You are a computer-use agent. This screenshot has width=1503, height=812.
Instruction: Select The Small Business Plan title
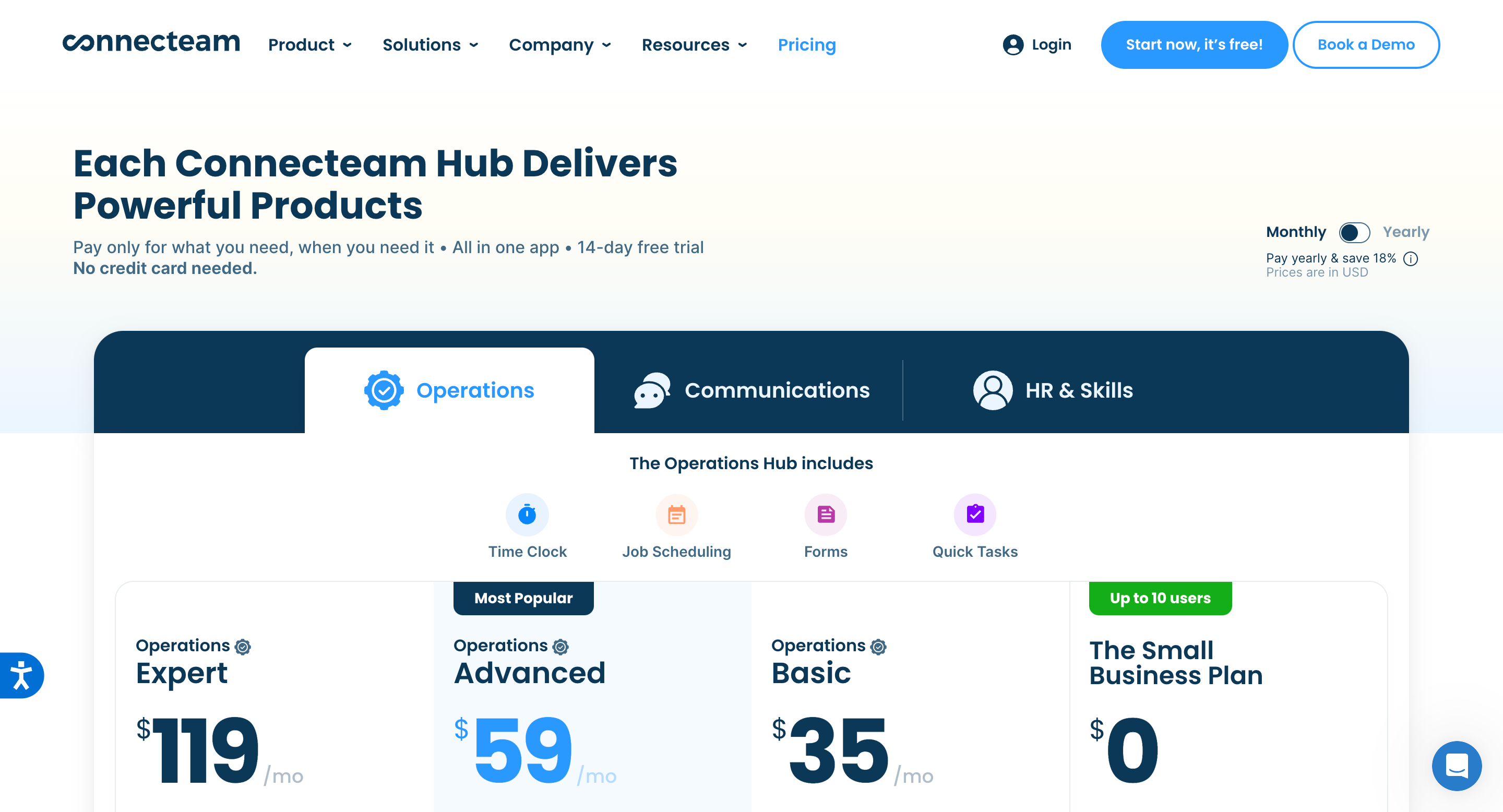coord(1176,663)
